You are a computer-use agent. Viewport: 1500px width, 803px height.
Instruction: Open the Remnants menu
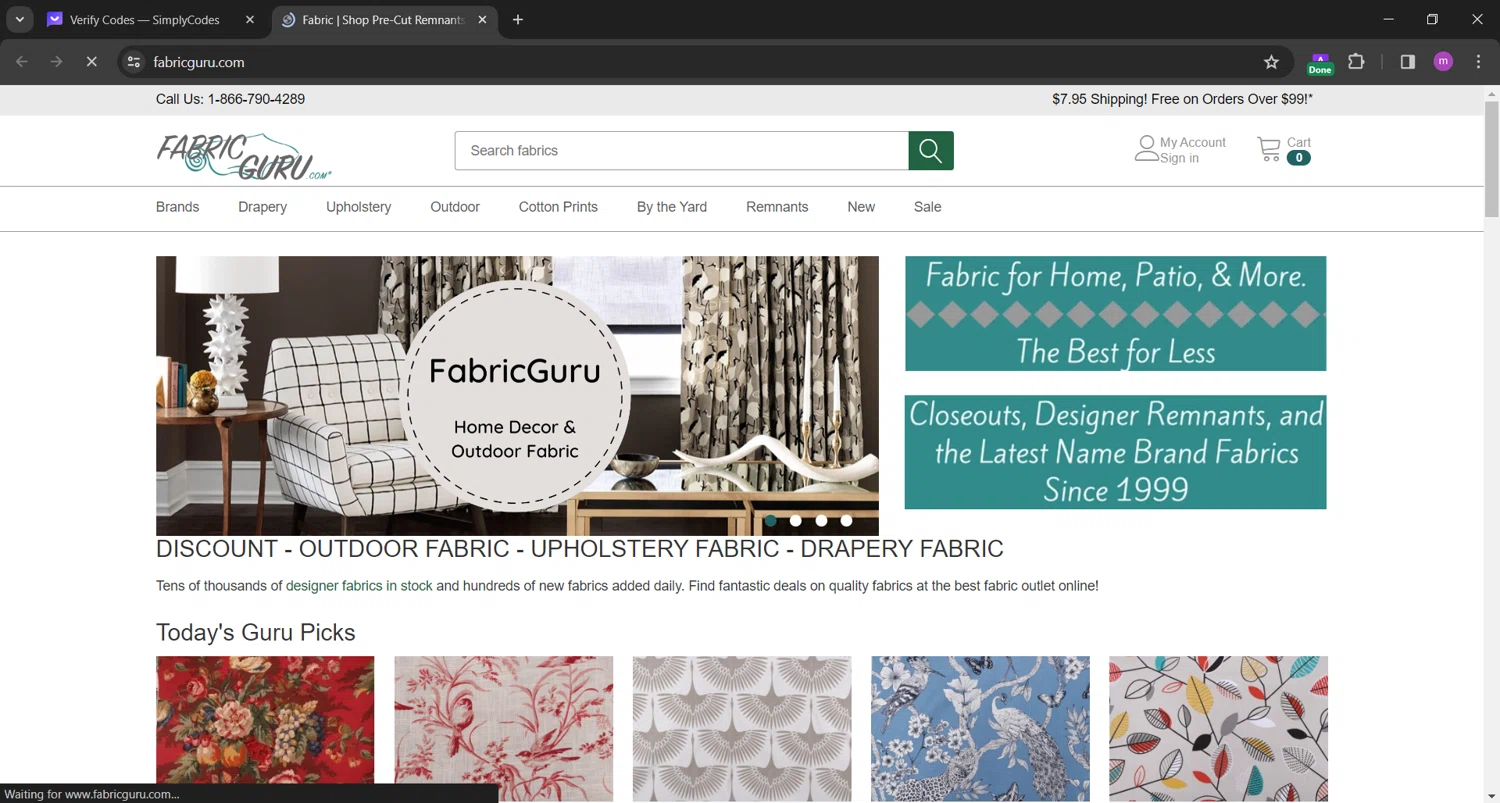click(777, 207)
